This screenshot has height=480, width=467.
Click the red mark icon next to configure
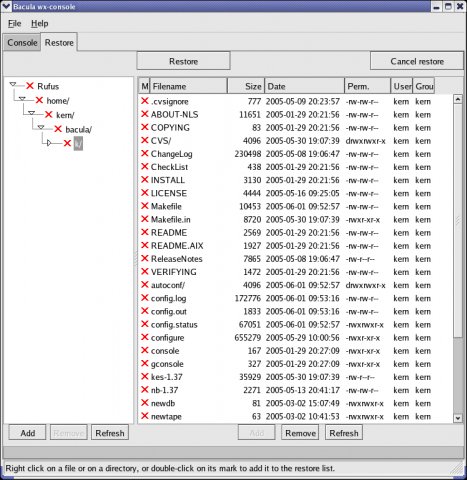145,337
